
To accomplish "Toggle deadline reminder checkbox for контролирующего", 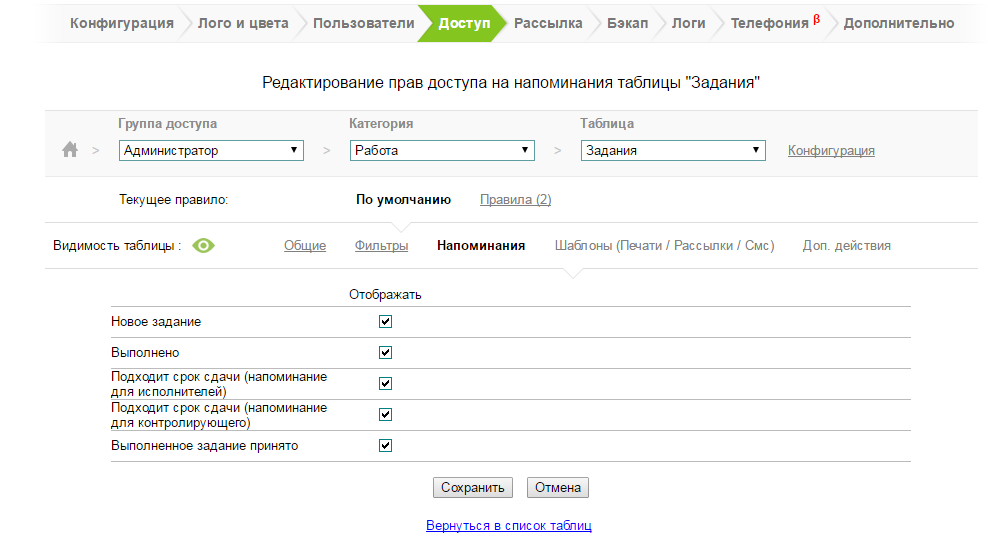I will click(x=385, y=415).
